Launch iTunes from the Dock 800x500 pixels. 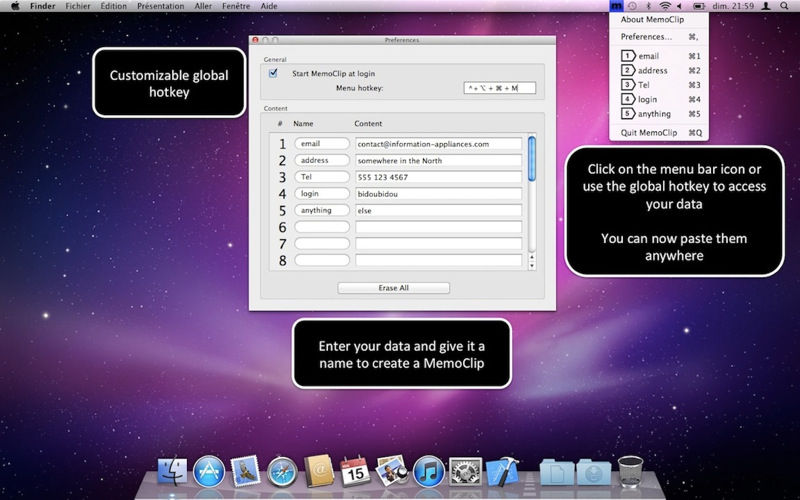(429, 471)
